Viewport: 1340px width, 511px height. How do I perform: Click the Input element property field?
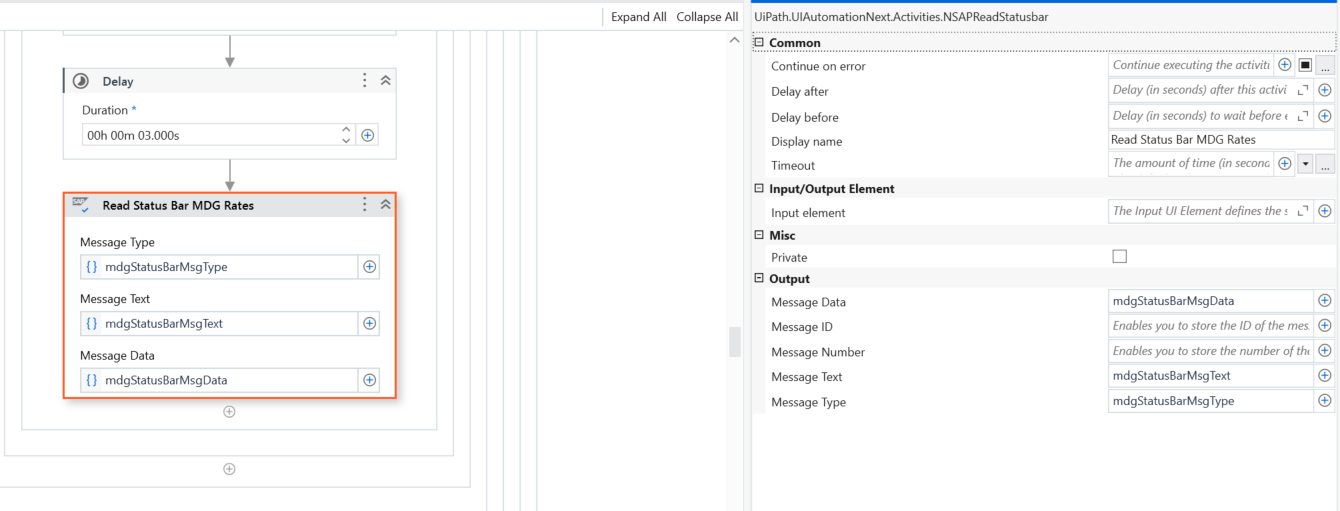(1201, 211)
